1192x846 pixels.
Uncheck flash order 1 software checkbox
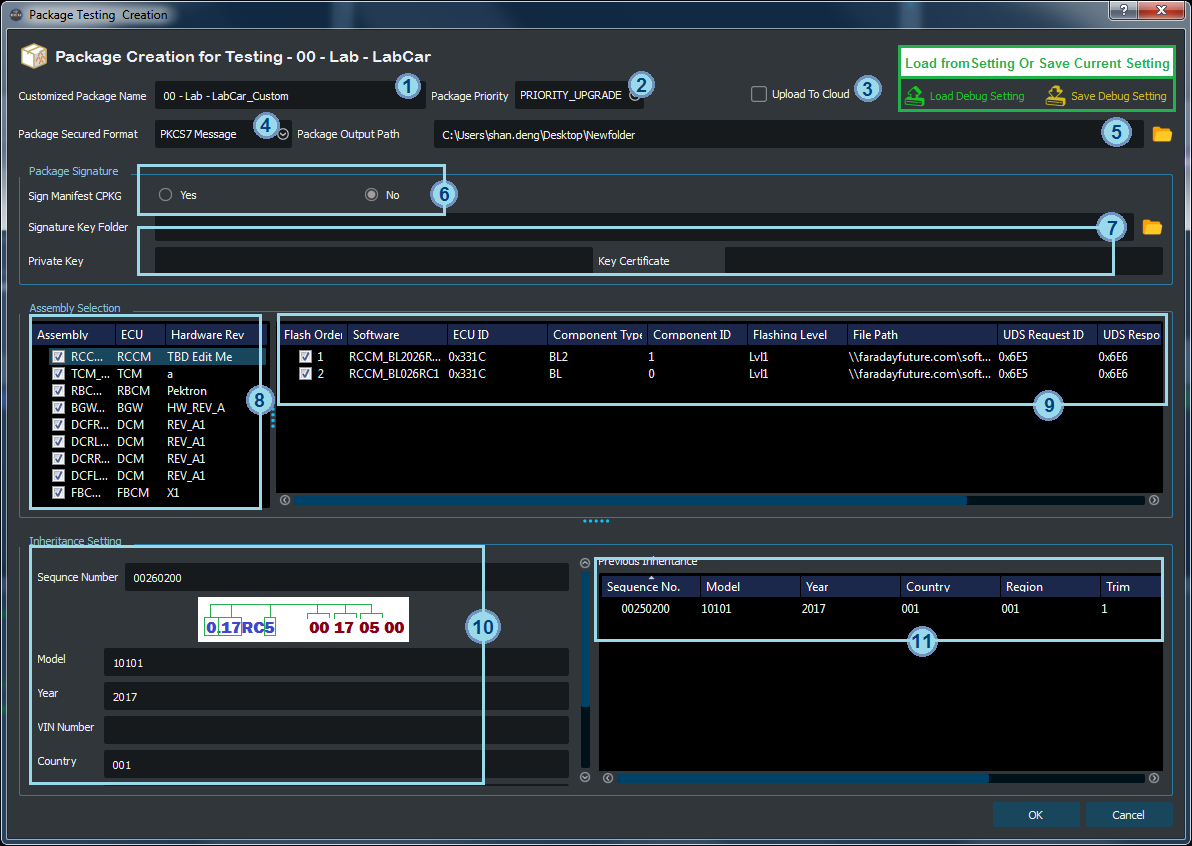(306, 356)
